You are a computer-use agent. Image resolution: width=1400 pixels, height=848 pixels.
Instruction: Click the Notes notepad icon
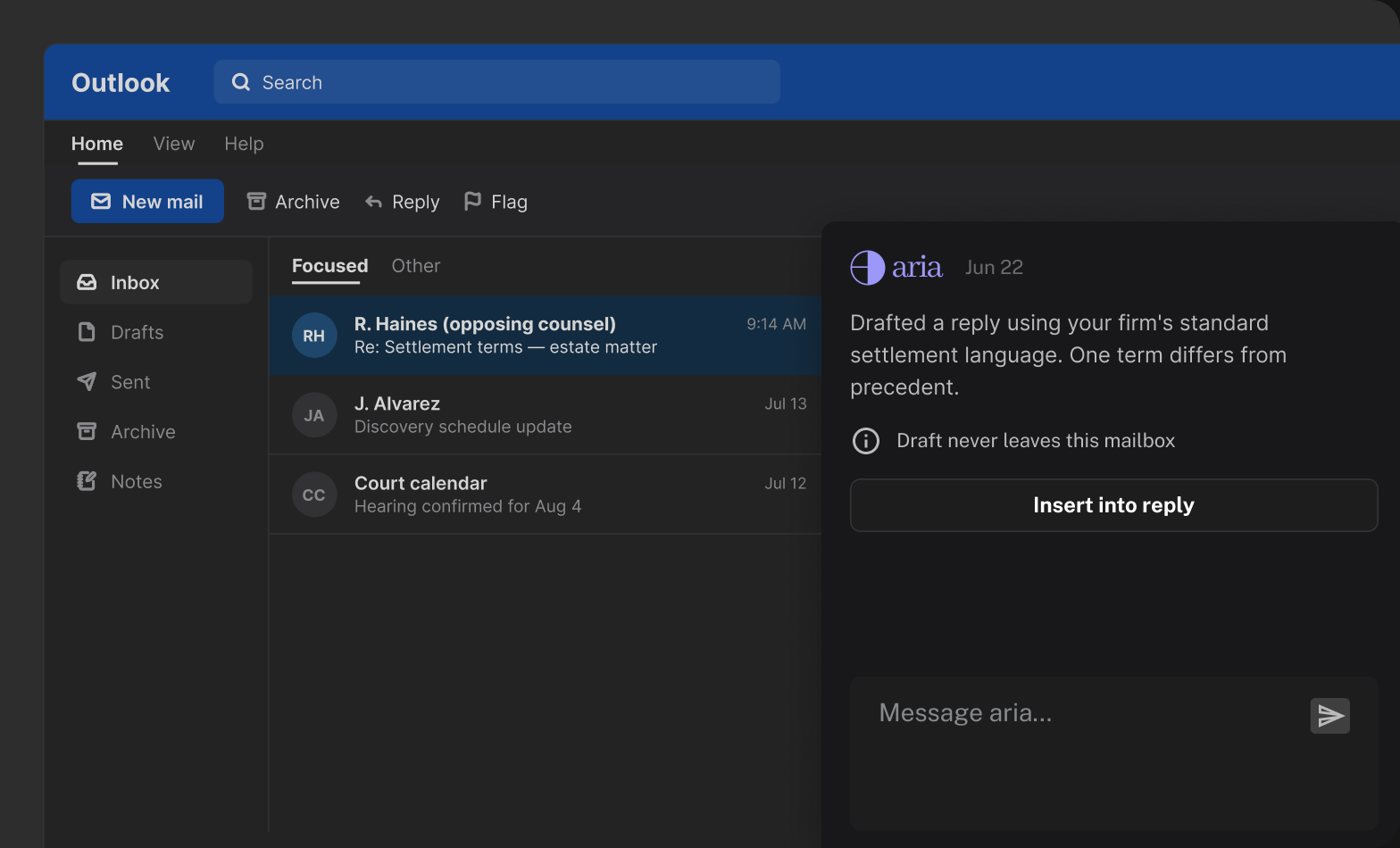(x=87, y=481)
